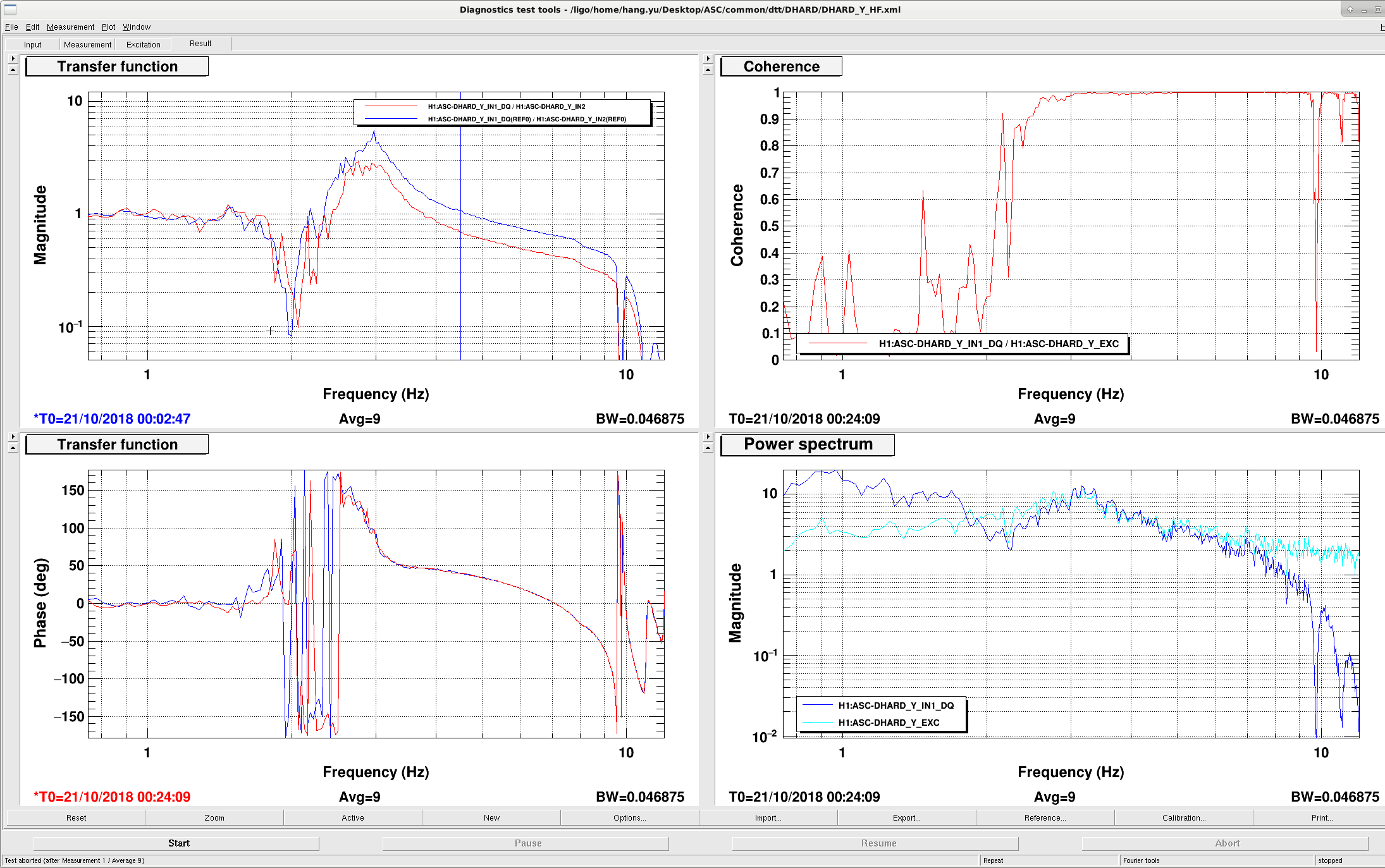Open the Reference... dialog
This screenshot has width=1385, height=868.
point(1045,817)
